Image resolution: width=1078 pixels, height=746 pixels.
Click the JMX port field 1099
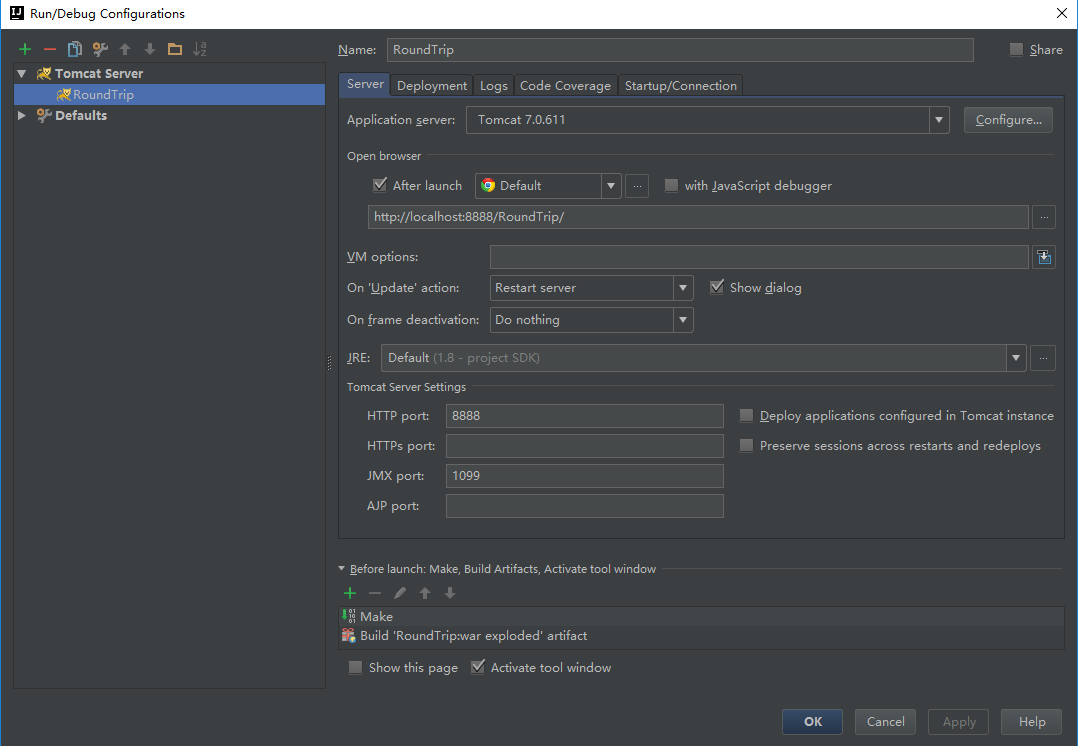(584, 476)
